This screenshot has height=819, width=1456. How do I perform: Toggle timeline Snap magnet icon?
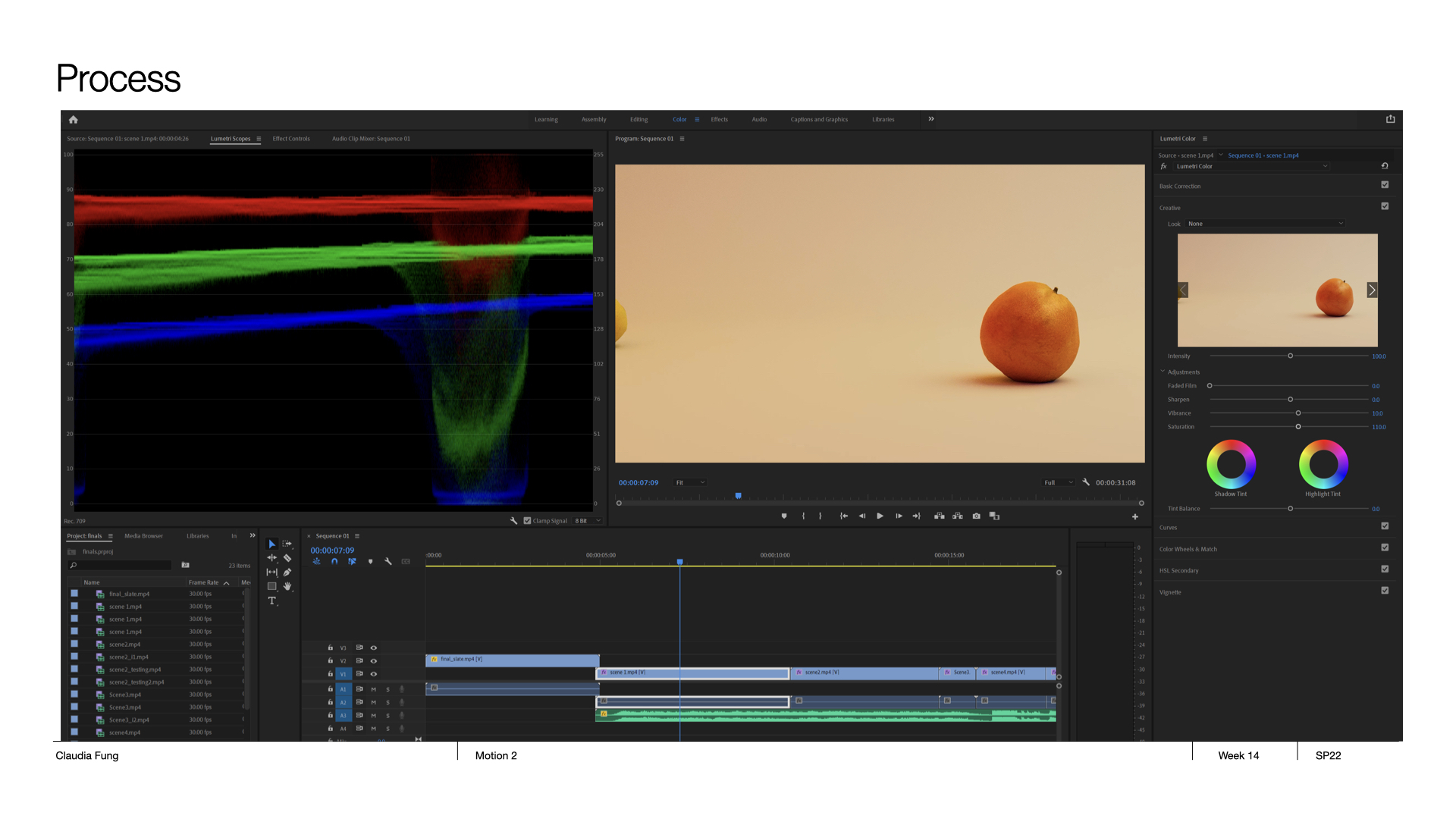pyautogui.click(x=334, y=562)
